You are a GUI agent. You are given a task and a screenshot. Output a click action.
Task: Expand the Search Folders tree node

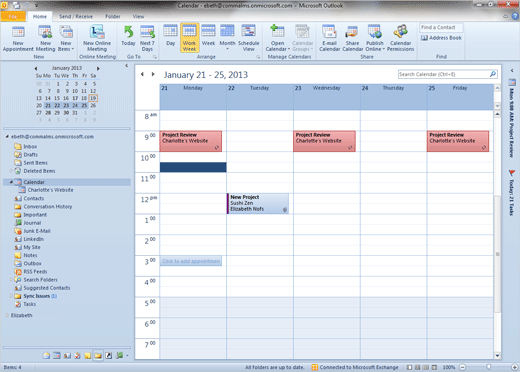click(11, 280)
